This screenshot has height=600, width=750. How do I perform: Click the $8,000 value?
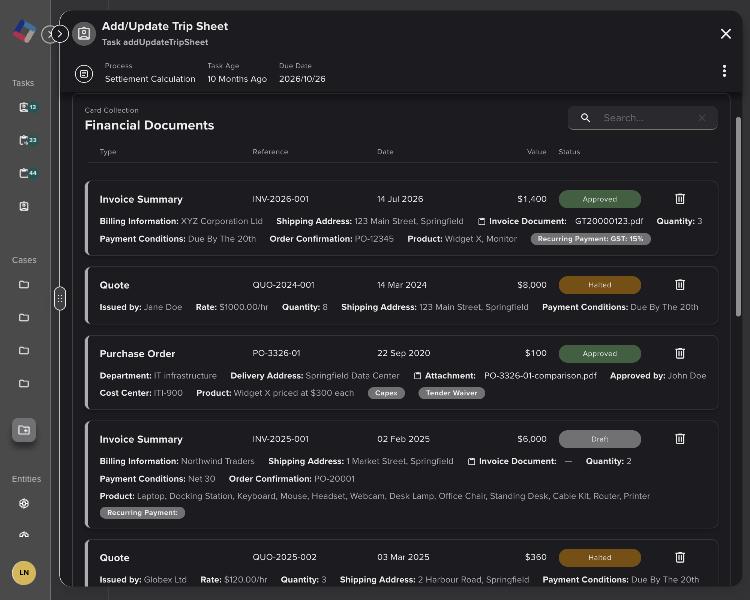pyautogui.click(x=531, y=285)
